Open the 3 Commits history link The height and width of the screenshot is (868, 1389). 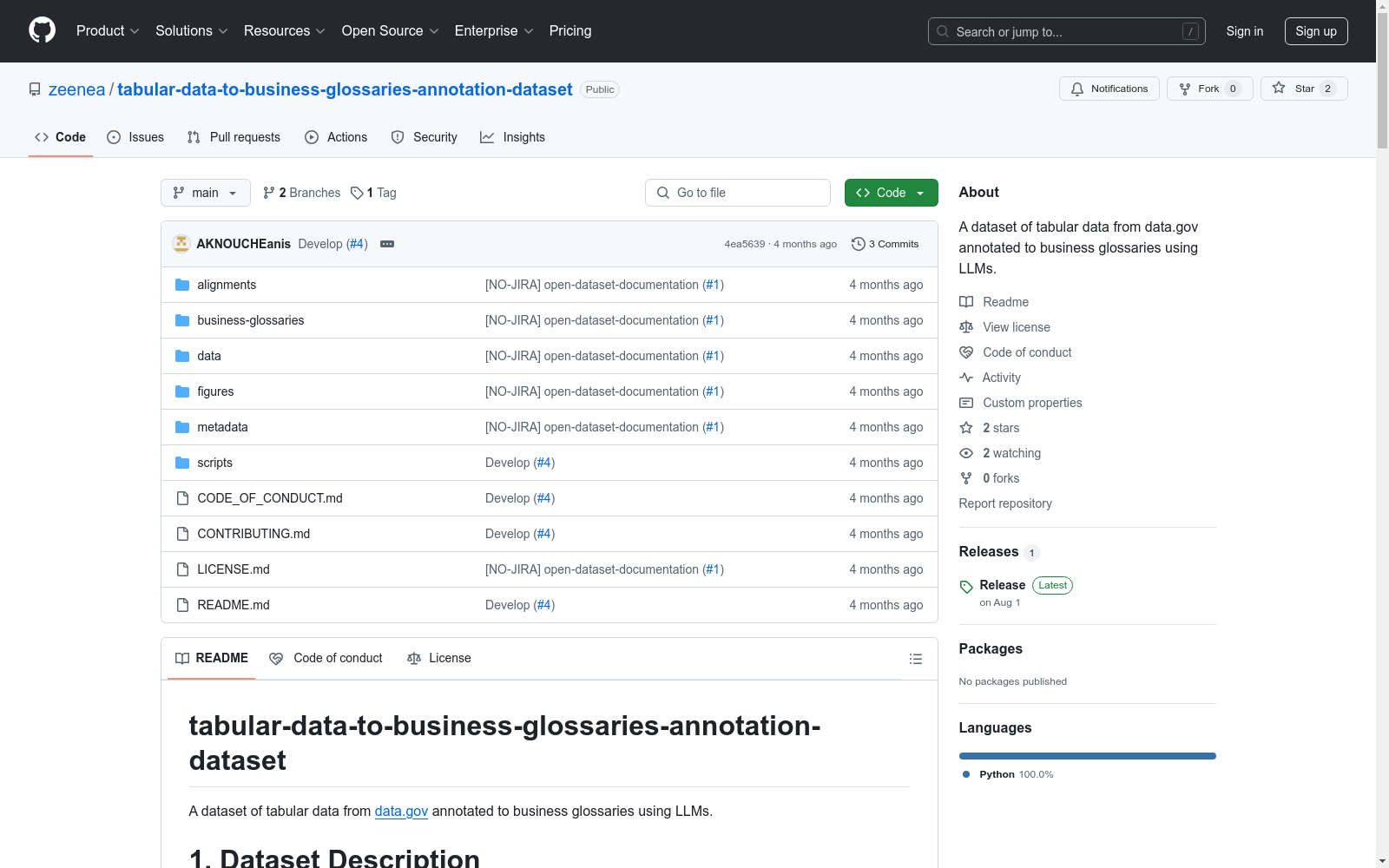tap(885, 244)
